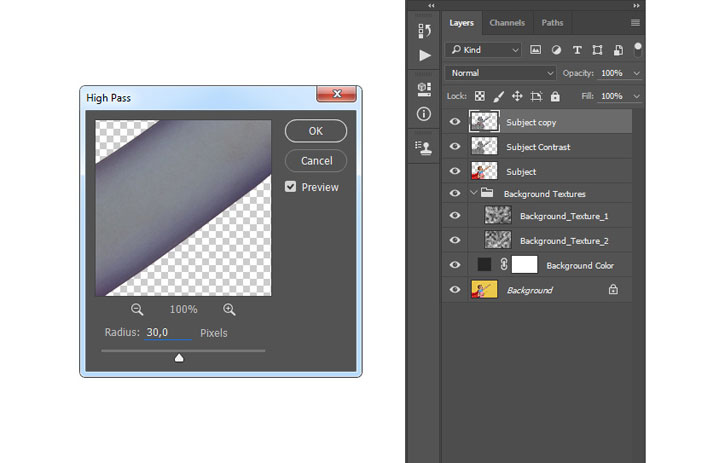Filter layers by type layers icon
725x463 pixels.
point(577,50)
